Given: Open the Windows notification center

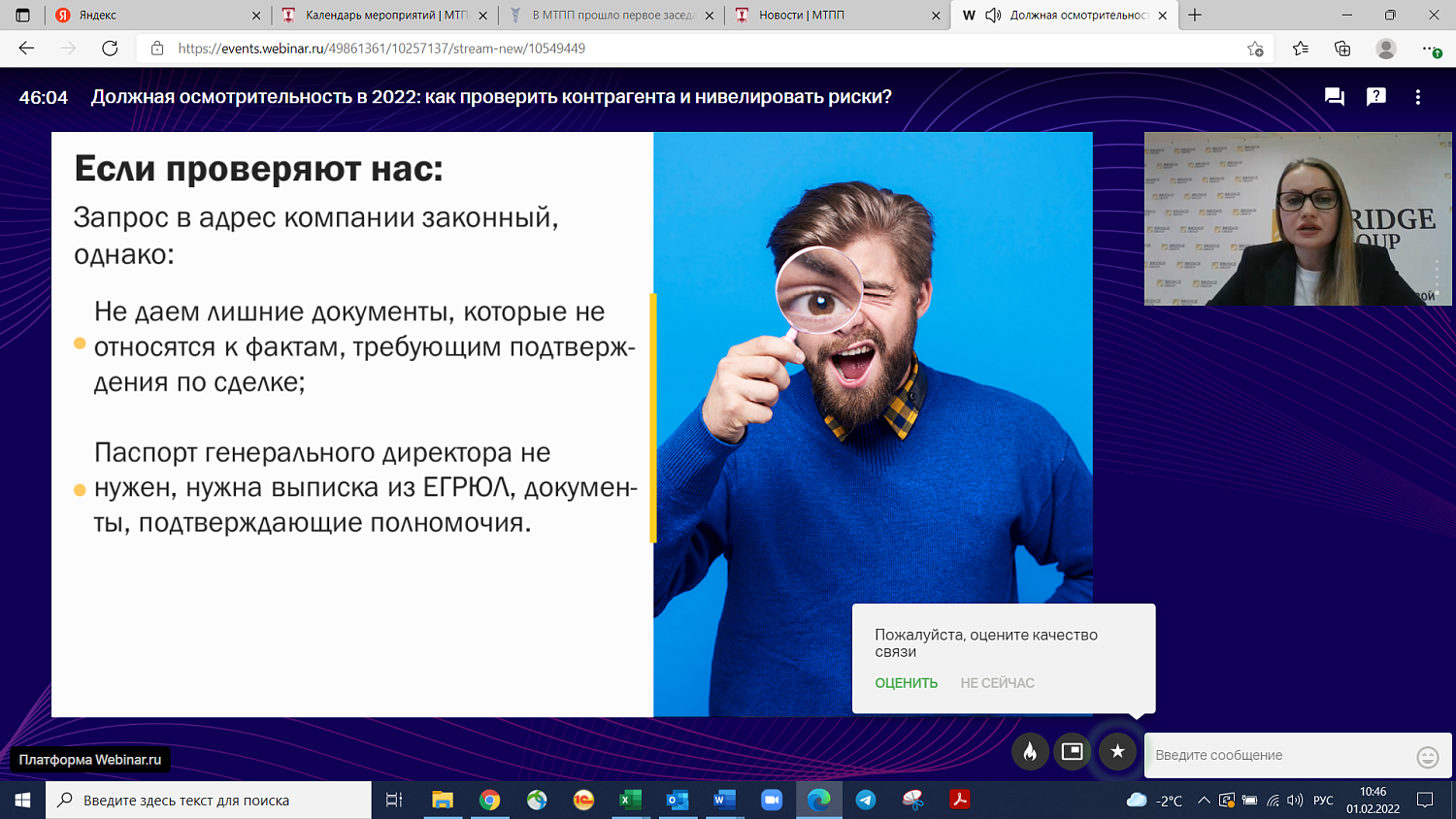Looking at the screenshot, I should coord(1425,801).
